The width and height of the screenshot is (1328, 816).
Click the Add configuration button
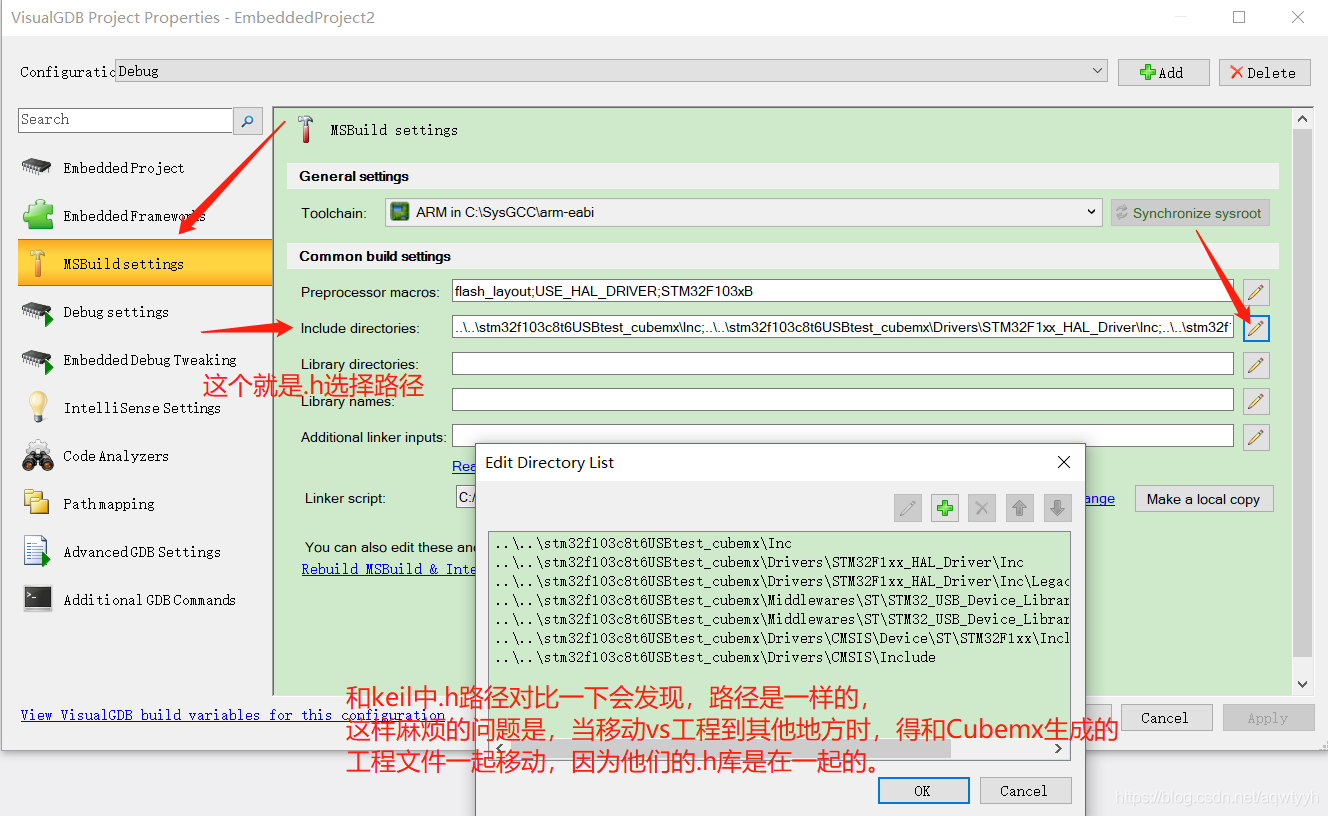point(1163,73)
